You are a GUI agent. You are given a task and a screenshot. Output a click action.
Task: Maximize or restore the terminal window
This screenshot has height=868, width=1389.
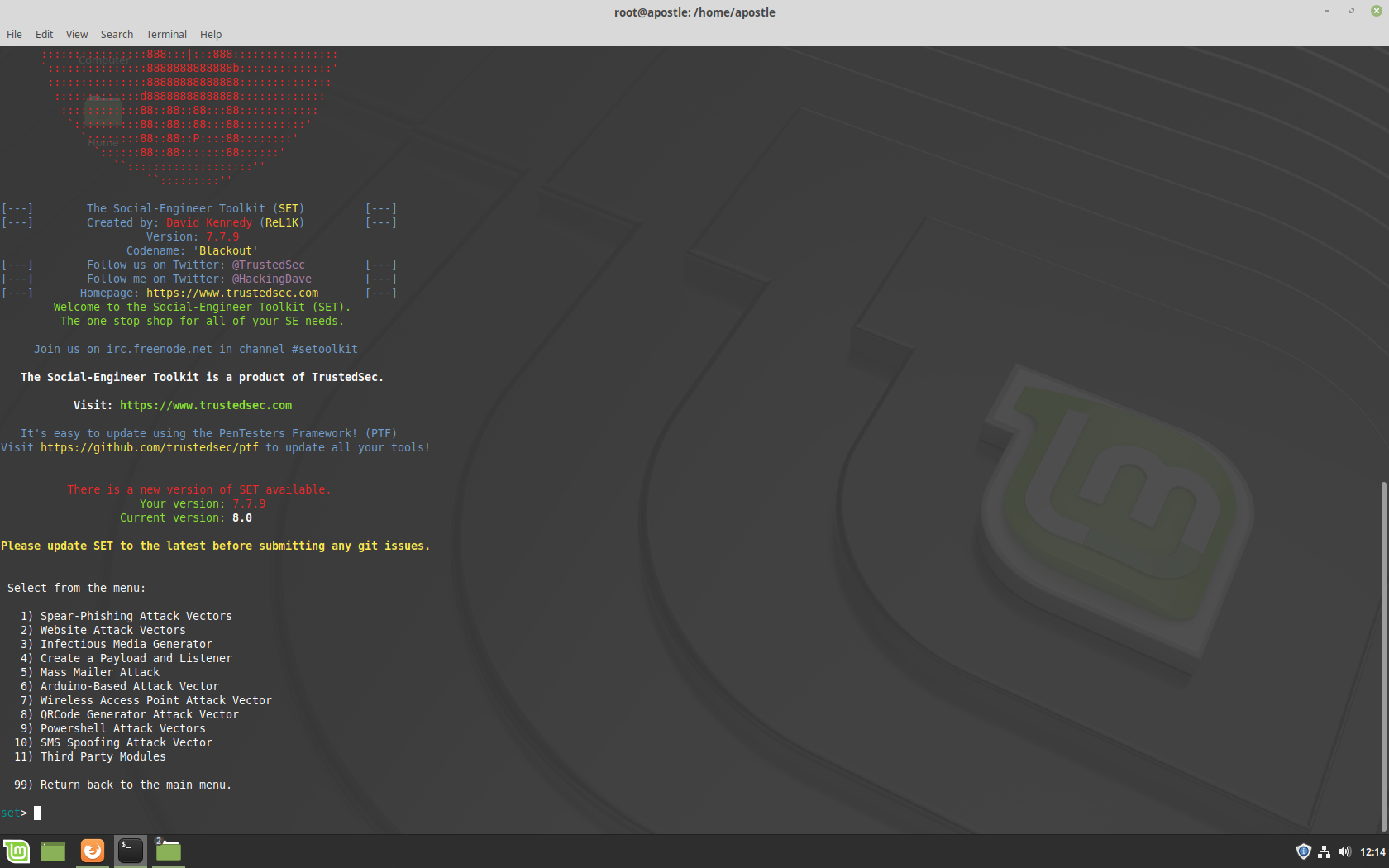[x=1352, y=12]
